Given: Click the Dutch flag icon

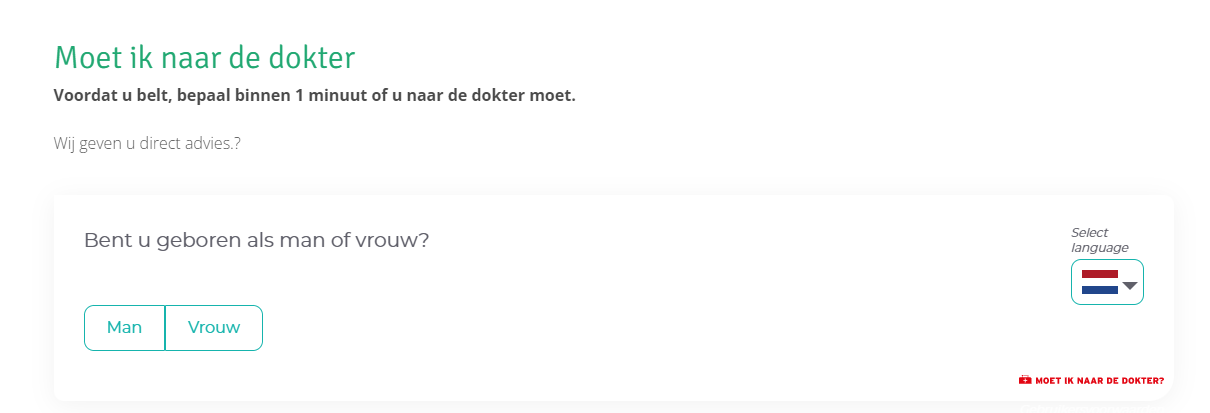Looking at the screenshot, I should 1100,282.
